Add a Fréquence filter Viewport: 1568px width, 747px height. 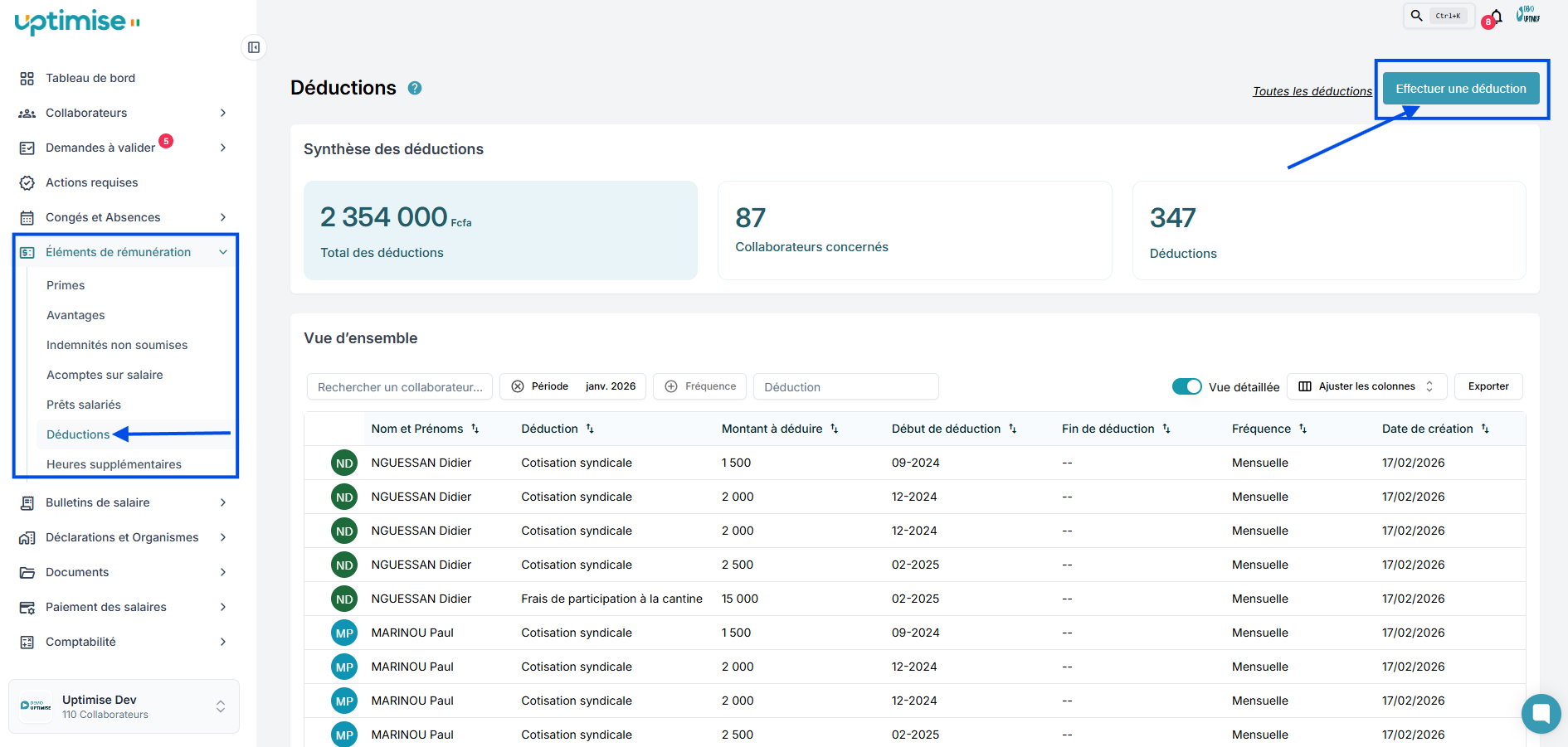(x=700, y=386)
